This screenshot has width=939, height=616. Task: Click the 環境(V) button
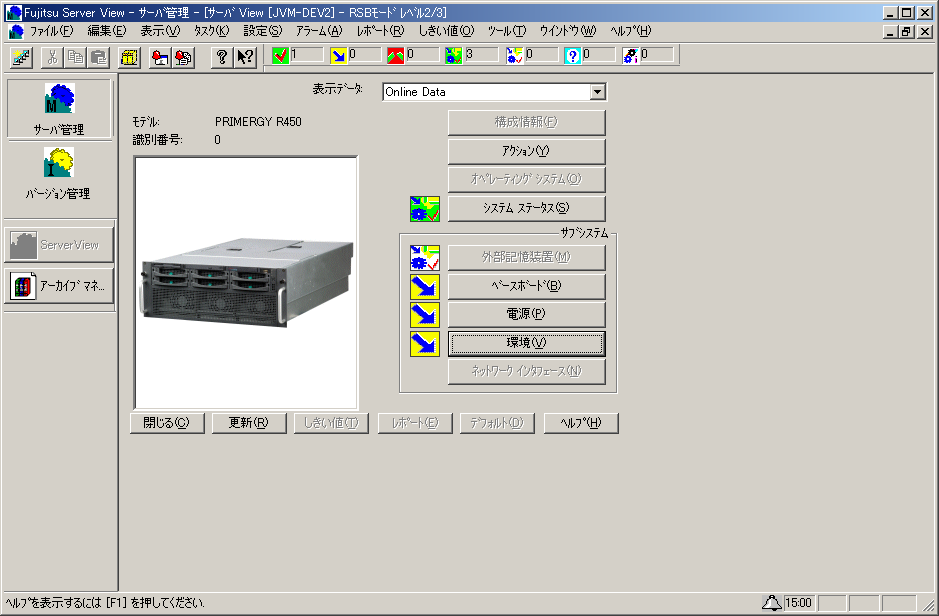click(526, 343)
